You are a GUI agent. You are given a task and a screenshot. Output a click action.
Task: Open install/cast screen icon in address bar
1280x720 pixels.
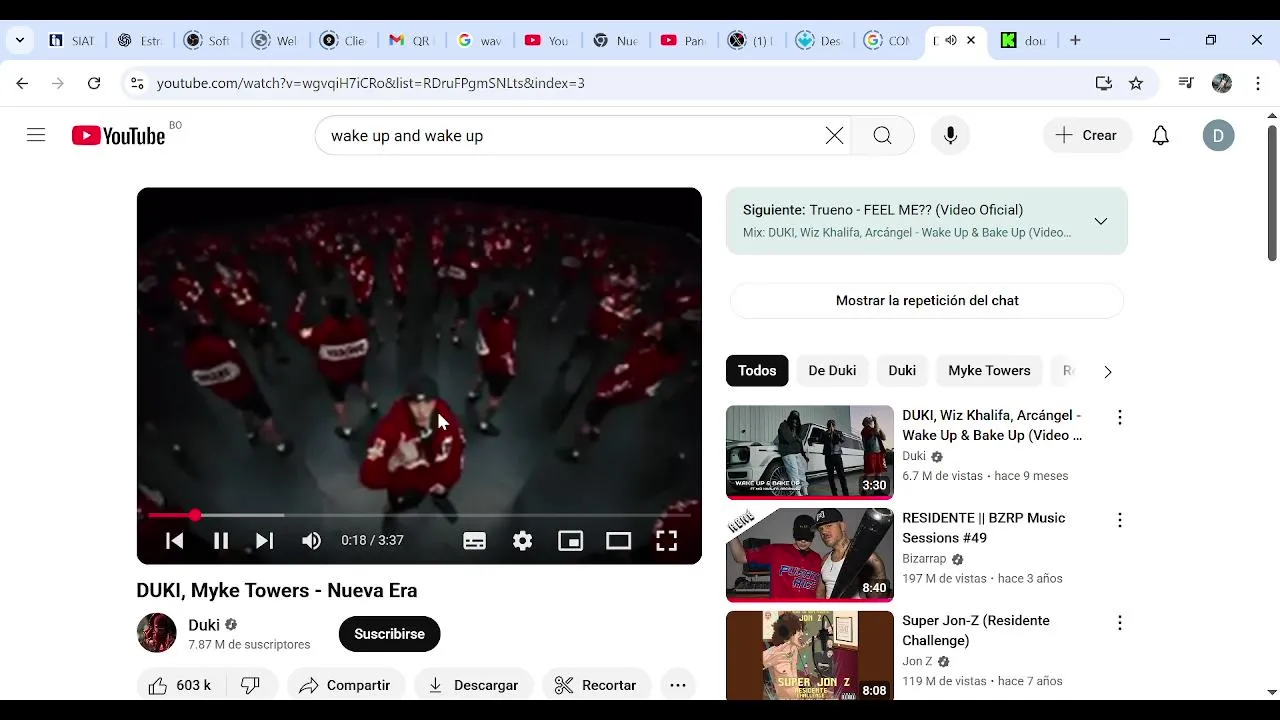click(1104, 83)
